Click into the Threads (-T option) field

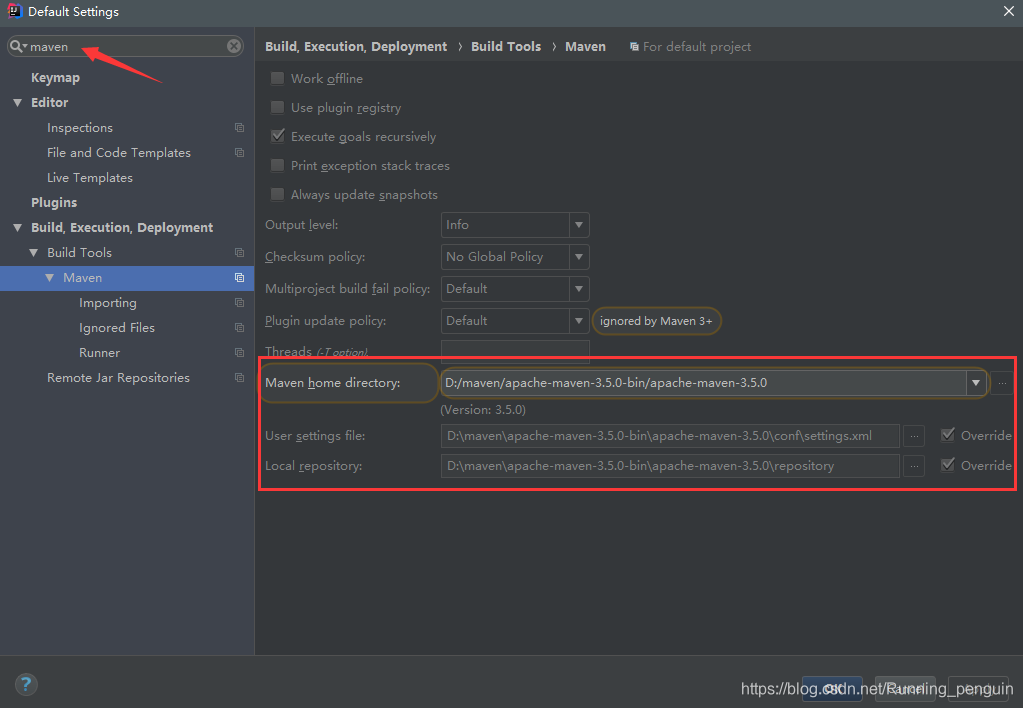point(515,351)
